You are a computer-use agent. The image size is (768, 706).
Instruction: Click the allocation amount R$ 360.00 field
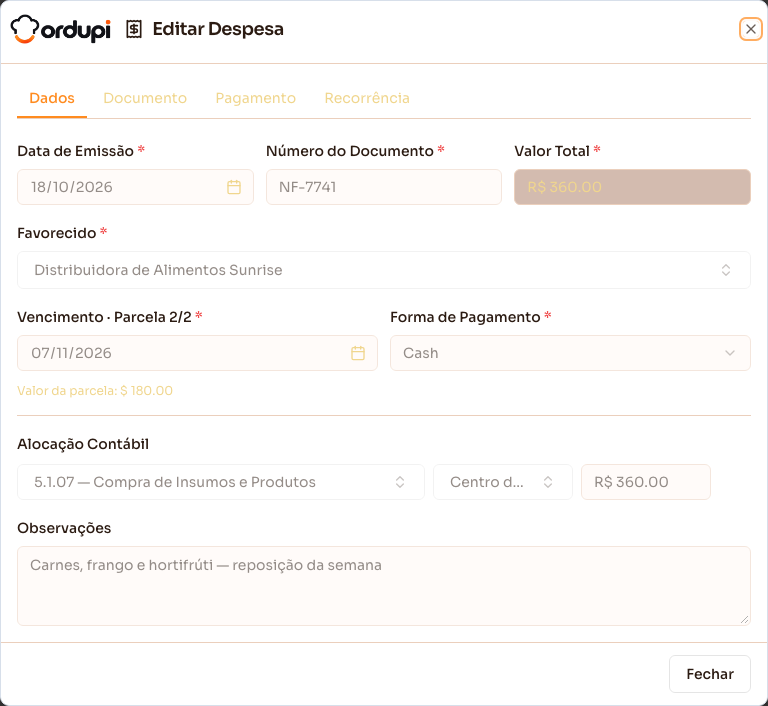(x=646, y=482)
